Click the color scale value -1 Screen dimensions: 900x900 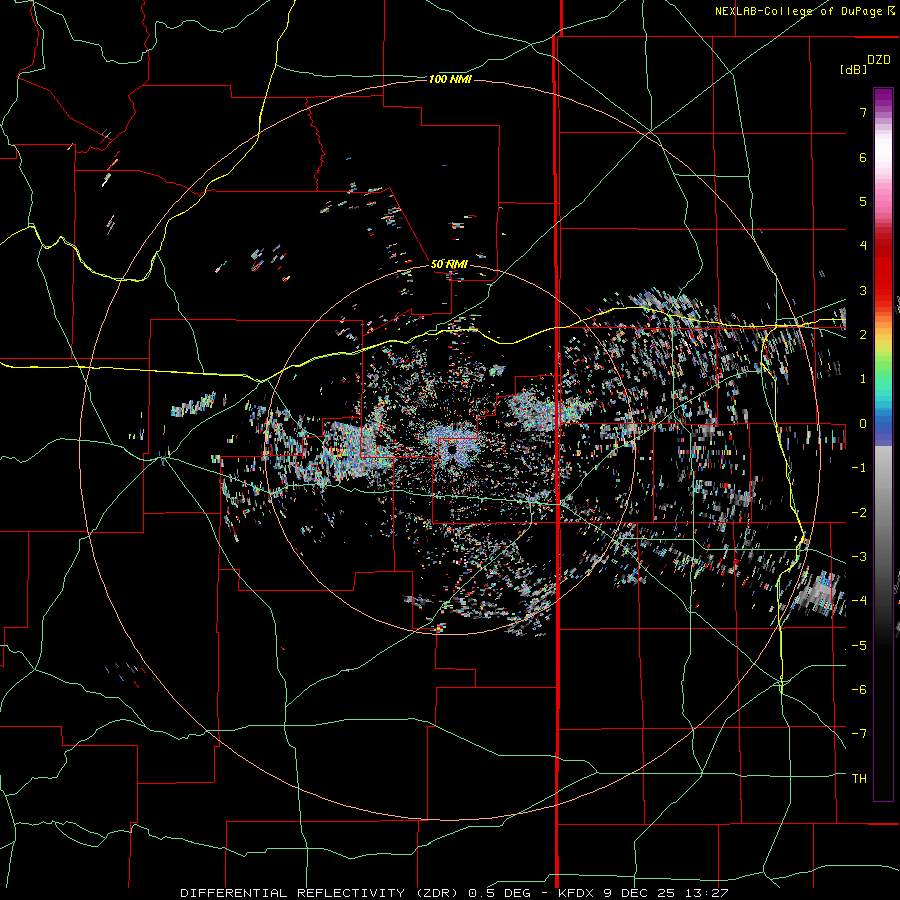click(859, 468)
